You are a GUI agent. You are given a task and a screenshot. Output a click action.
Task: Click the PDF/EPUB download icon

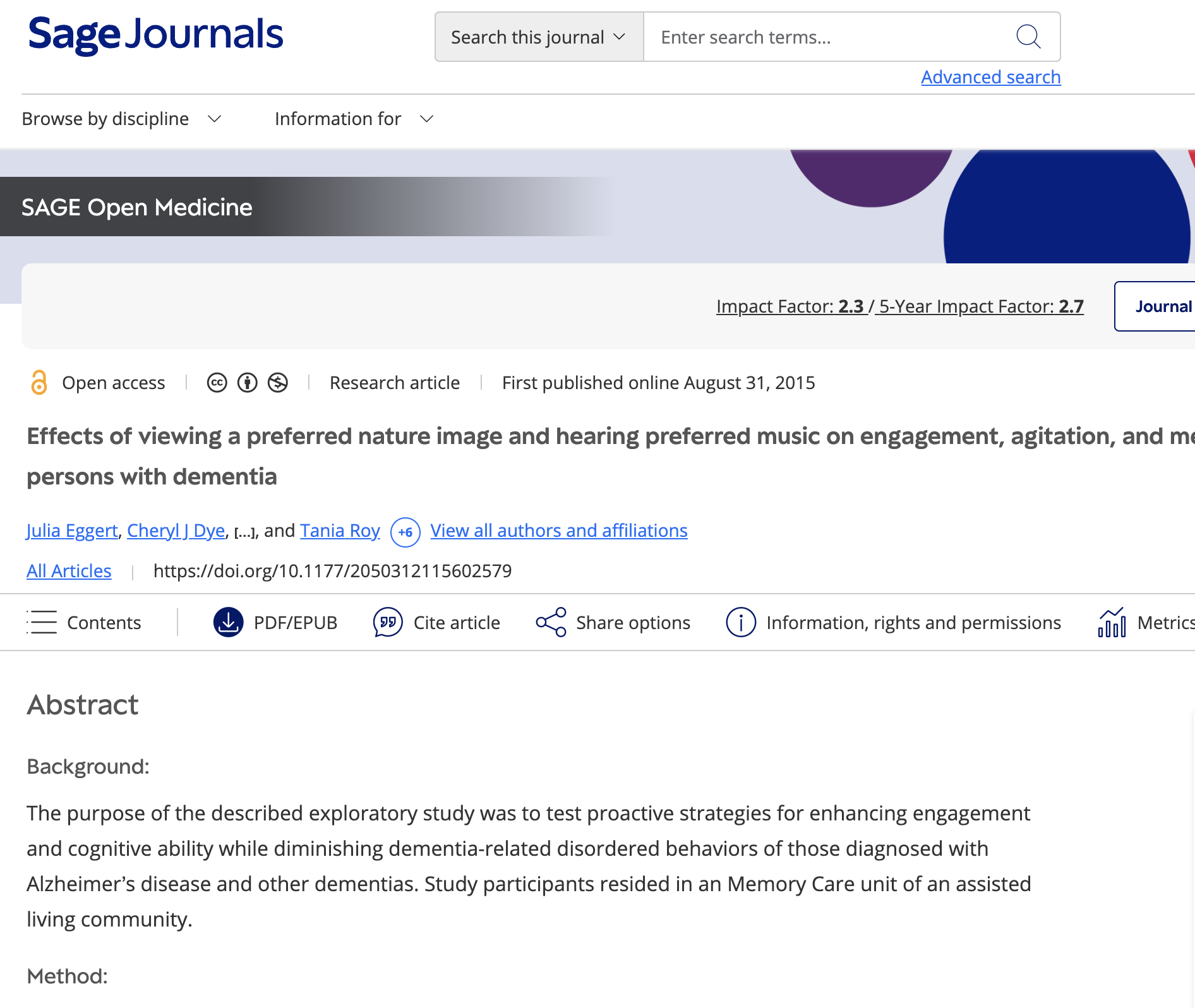tap(228, 622)
